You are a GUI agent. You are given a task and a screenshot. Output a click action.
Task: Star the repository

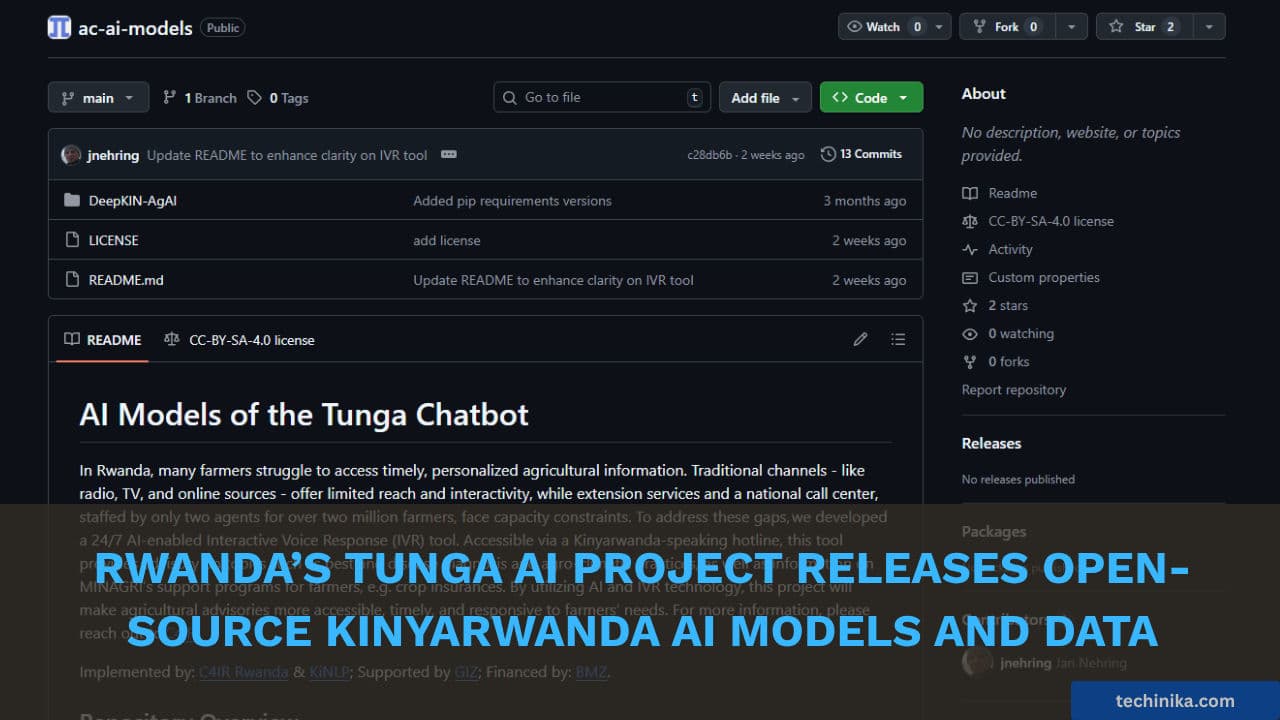tap(1145, 27)
